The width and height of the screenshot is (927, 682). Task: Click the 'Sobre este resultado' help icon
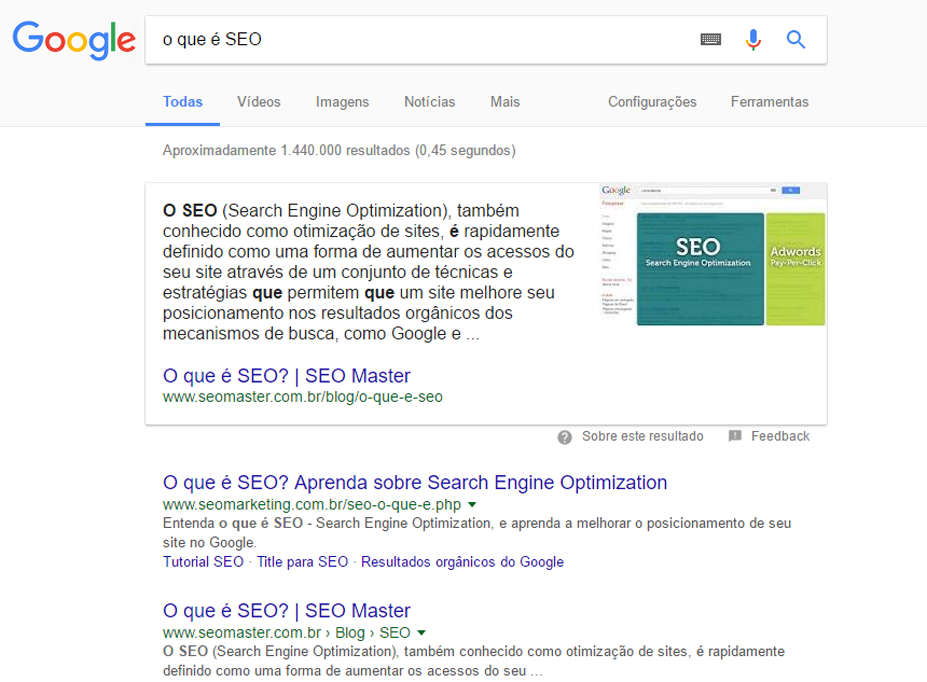click(x=565, y=437)
